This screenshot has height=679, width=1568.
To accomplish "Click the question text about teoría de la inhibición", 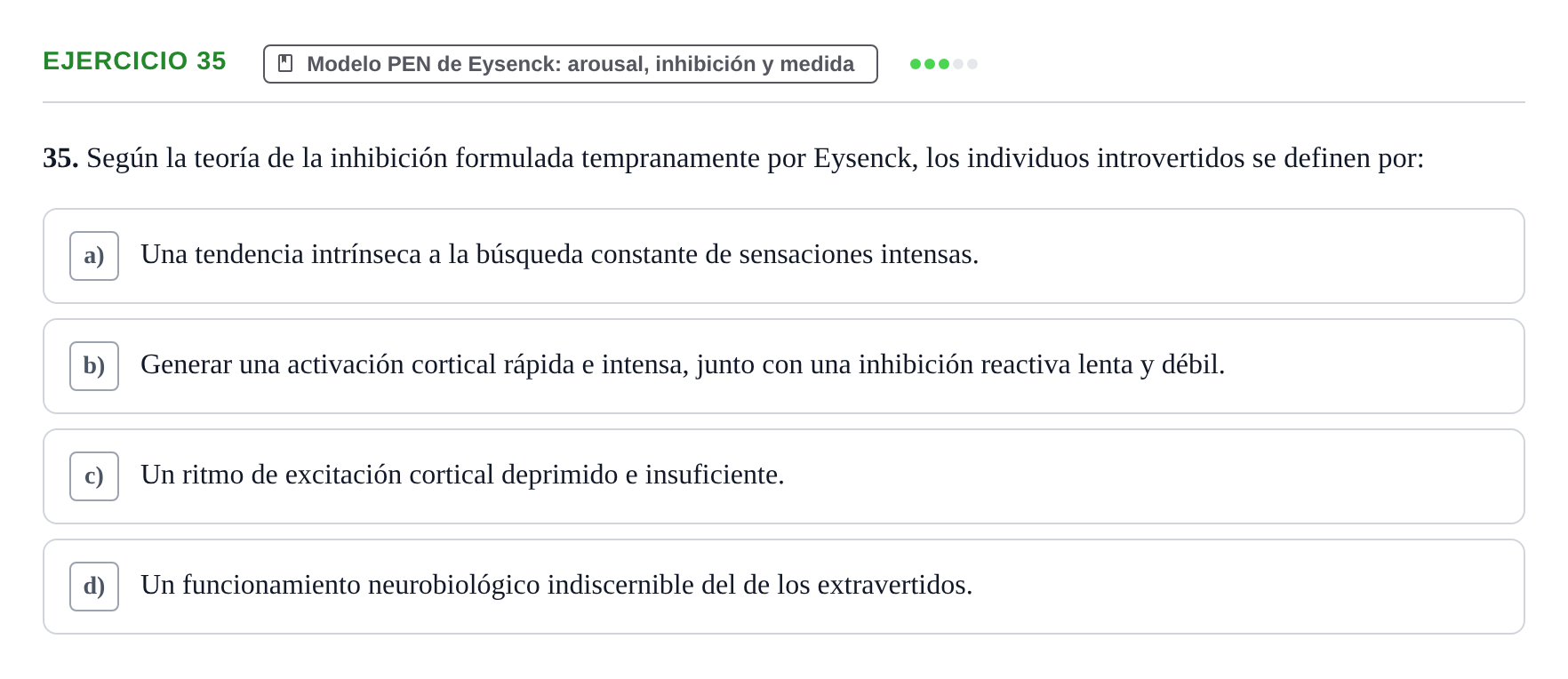I will point(733,158).
